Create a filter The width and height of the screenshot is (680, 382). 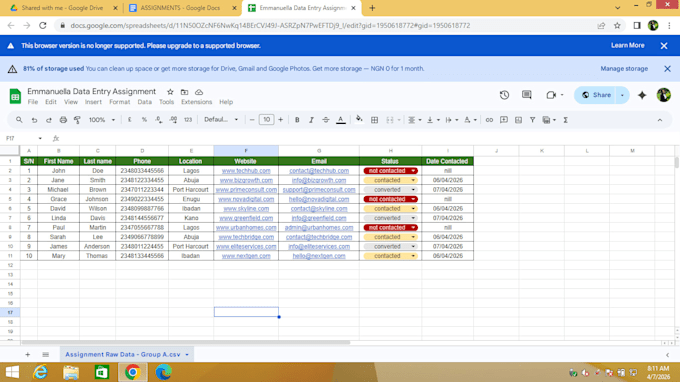pos(532,120)
